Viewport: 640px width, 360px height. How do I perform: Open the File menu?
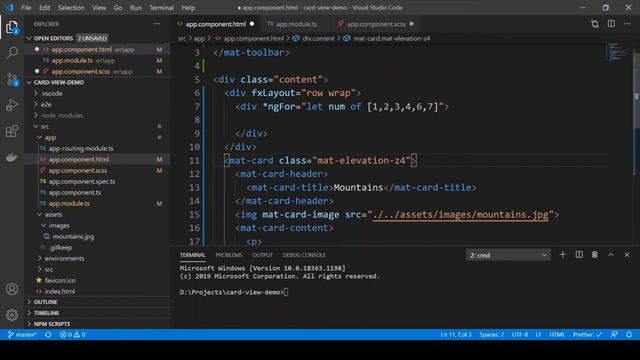[26, 7]
